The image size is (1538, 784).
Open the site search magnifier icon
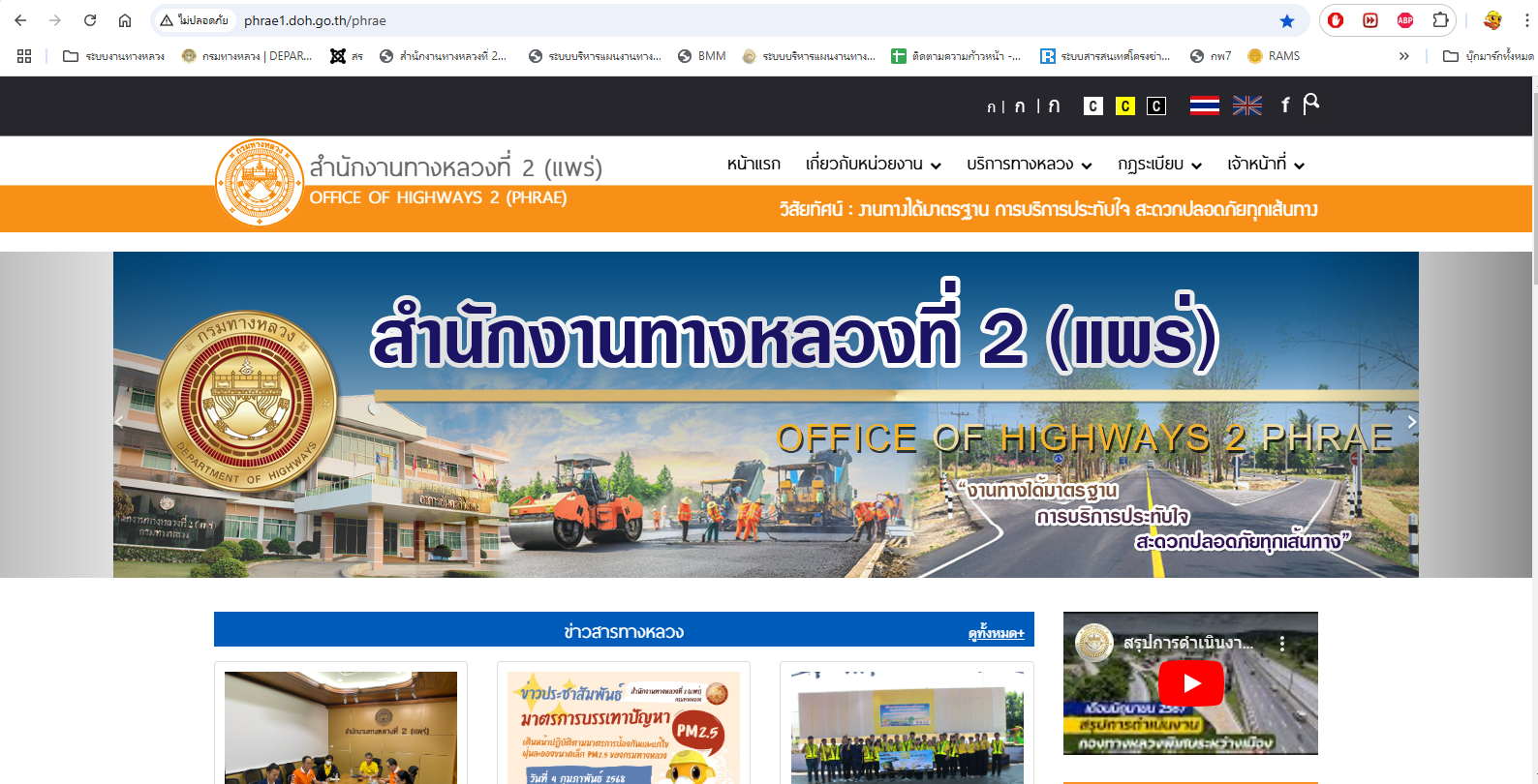coord(1311,104)
